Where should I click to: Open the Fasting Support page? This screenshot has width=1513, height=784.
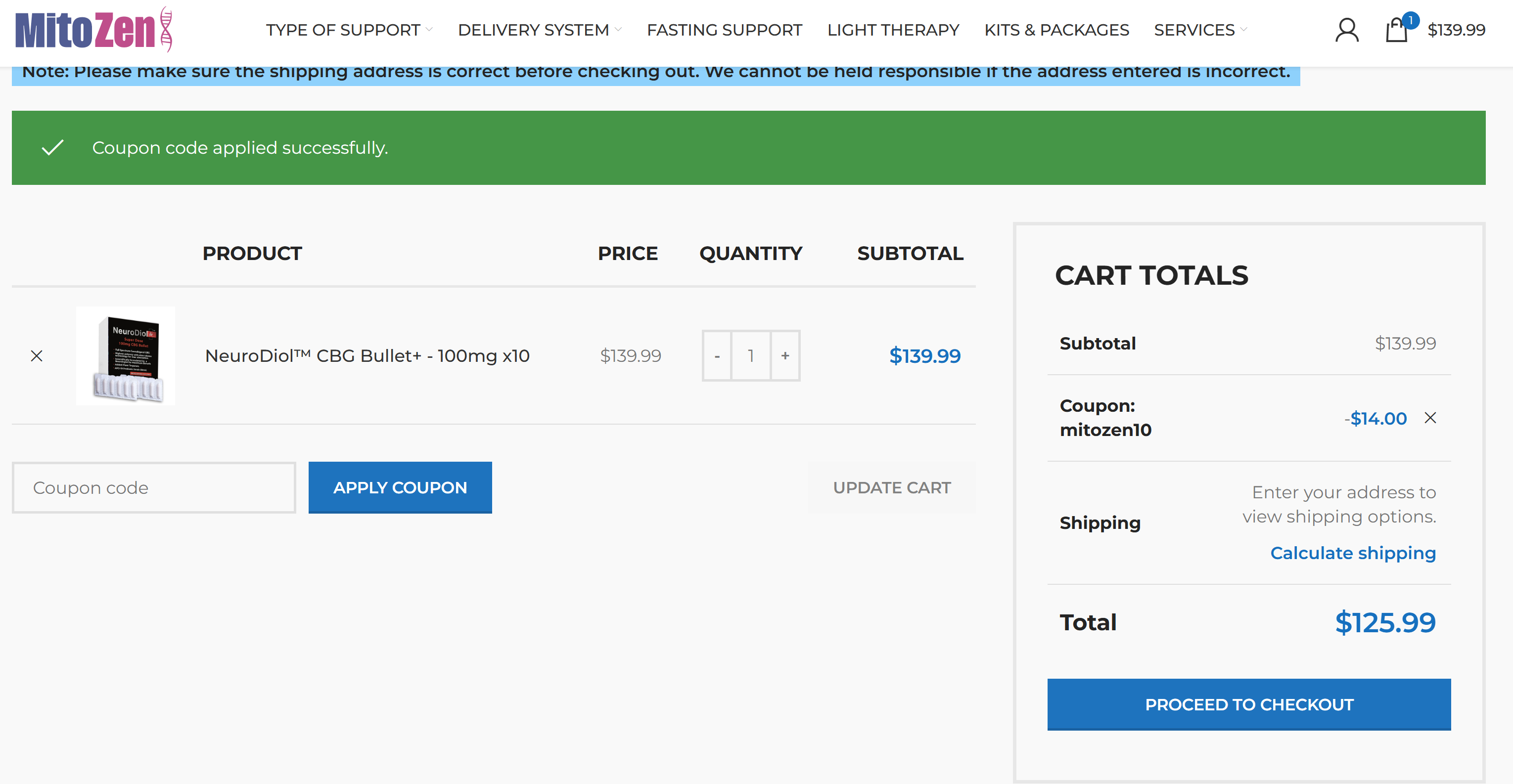[724, 30]
